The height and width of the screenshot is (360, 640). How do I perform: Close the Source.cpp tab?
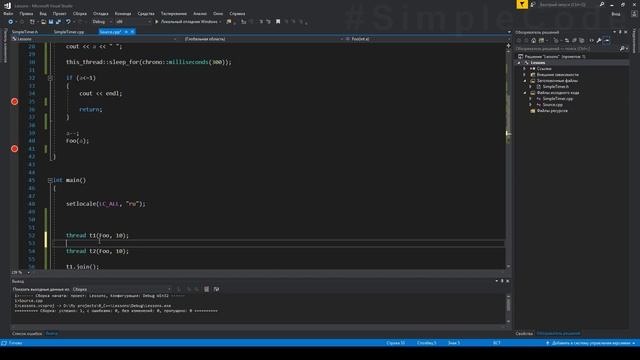point(132,31)
